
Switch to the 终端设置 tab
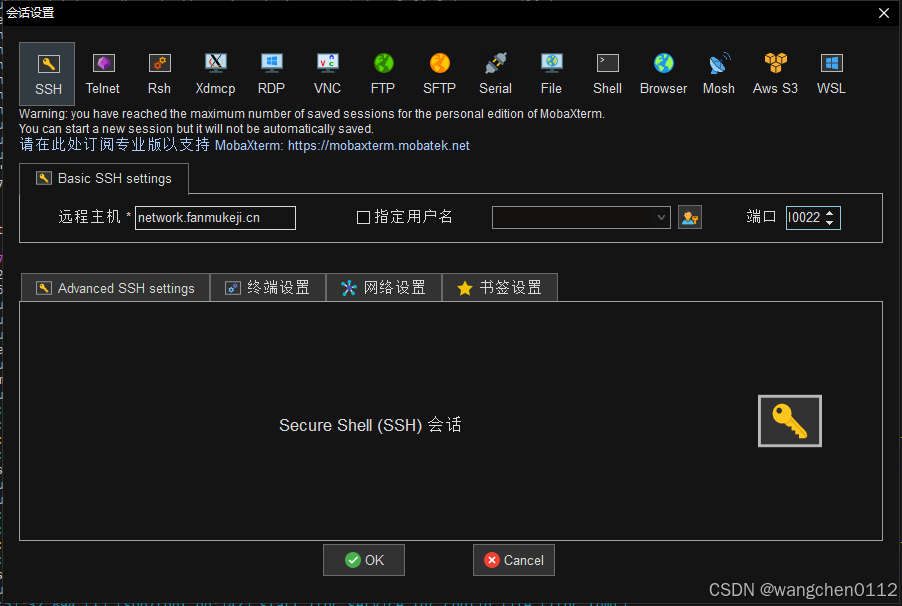(268, 288)
